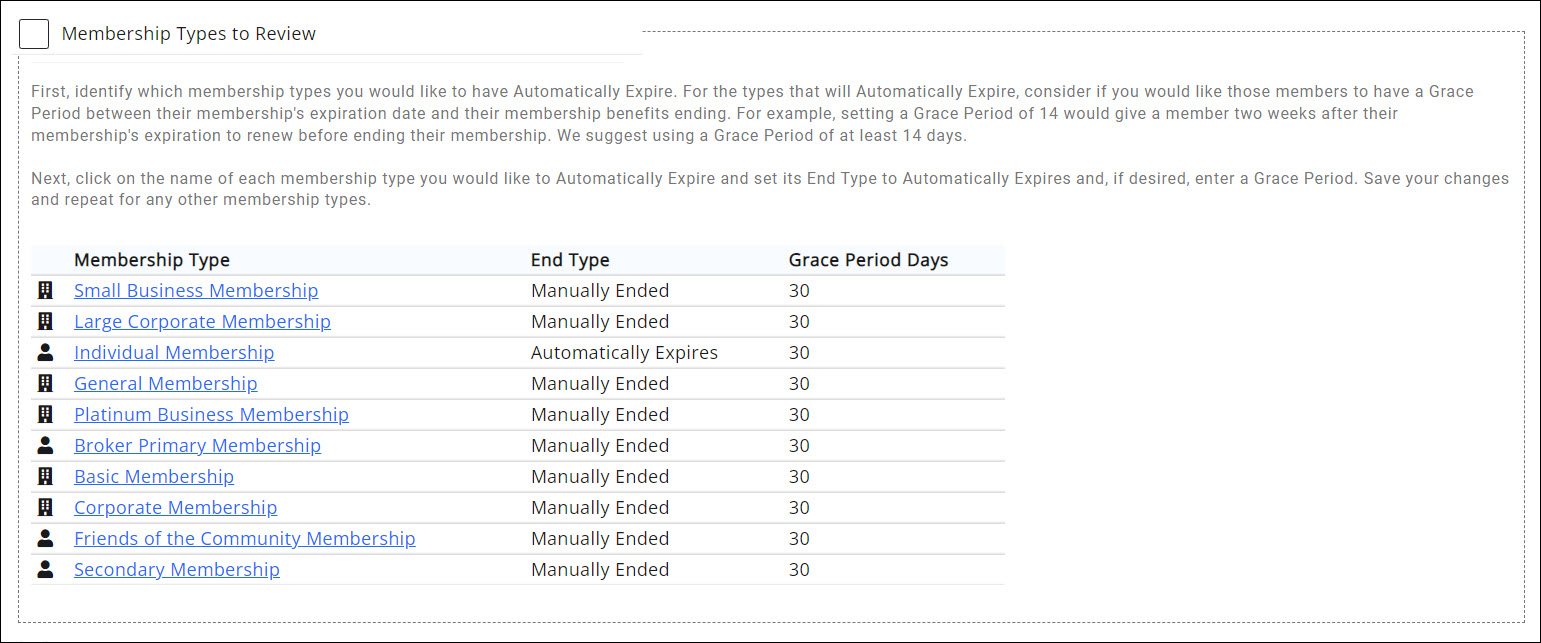1541x643 pixels.
Task: Click building icon beside Basic Membership
Action: pos(44,477)
